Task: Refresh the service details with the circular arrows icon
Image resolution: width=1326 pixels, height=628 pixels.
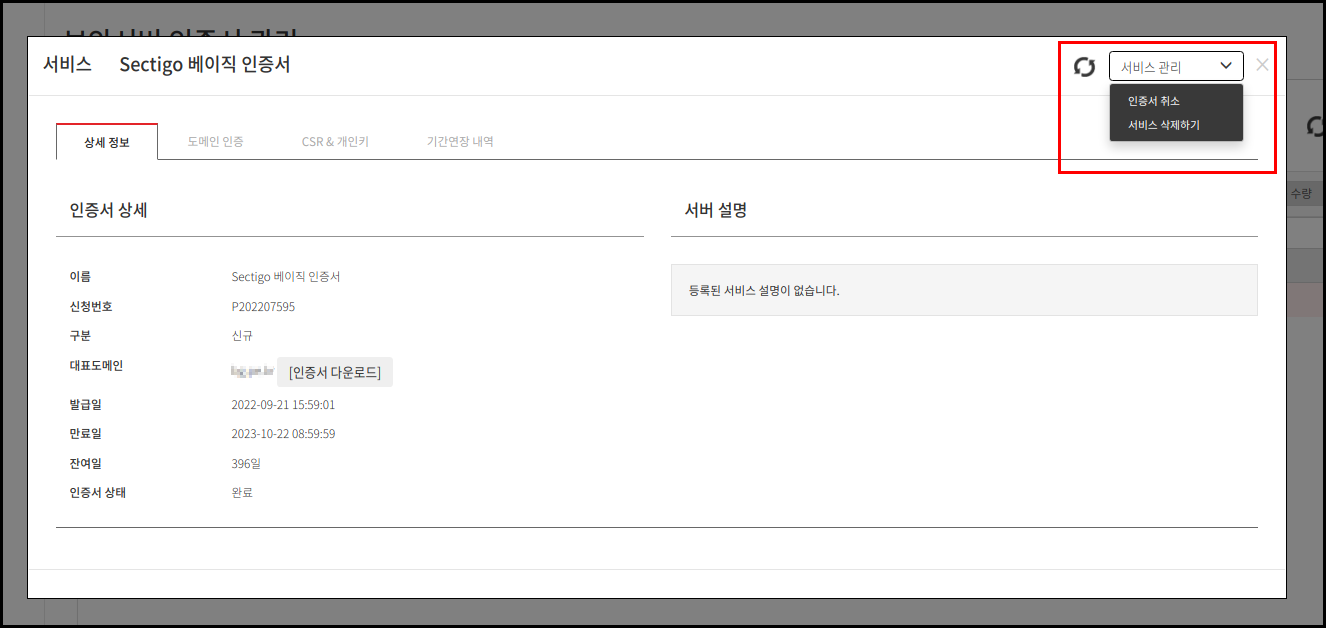Action: coord(1084,67)
